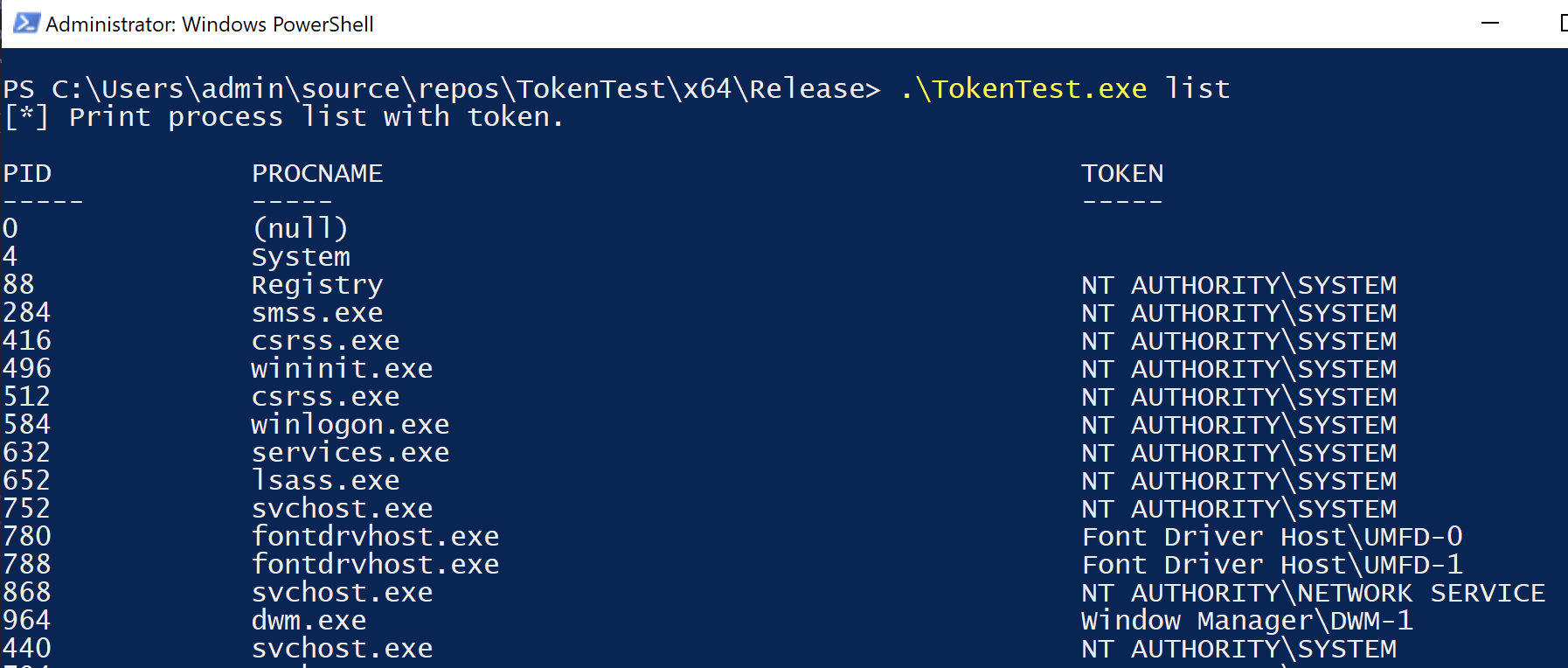Click the winlogon.exe process name

pyautogui.click(x=350, y=424)
